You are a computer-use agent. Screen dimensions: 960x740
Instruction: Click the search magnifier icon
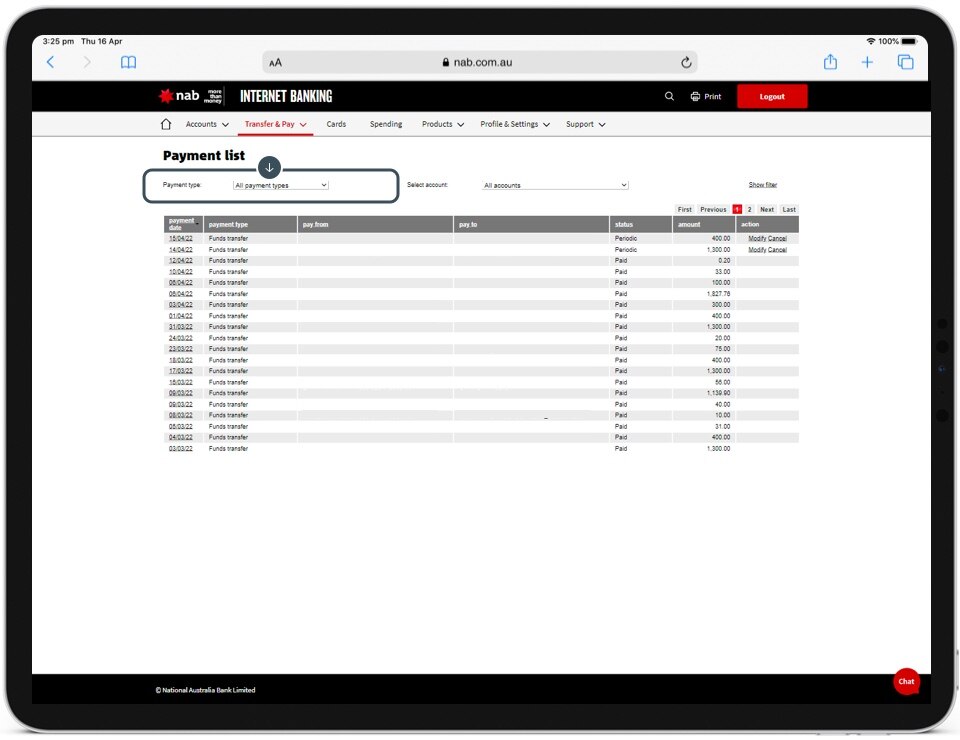pyautogui.click(x=669, y=97)
